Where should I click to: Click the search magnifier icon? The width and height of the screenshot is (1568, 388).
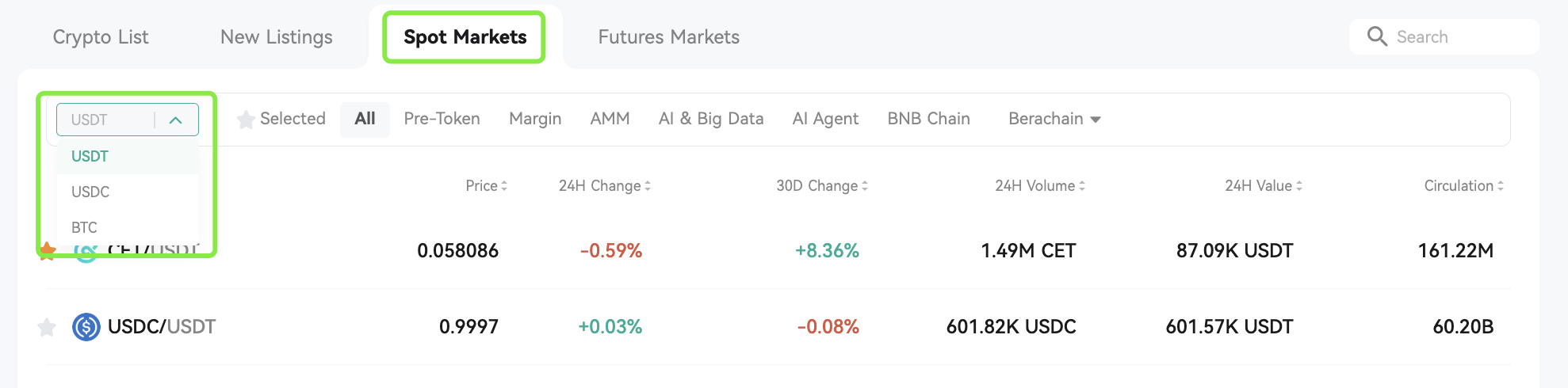1377,36
